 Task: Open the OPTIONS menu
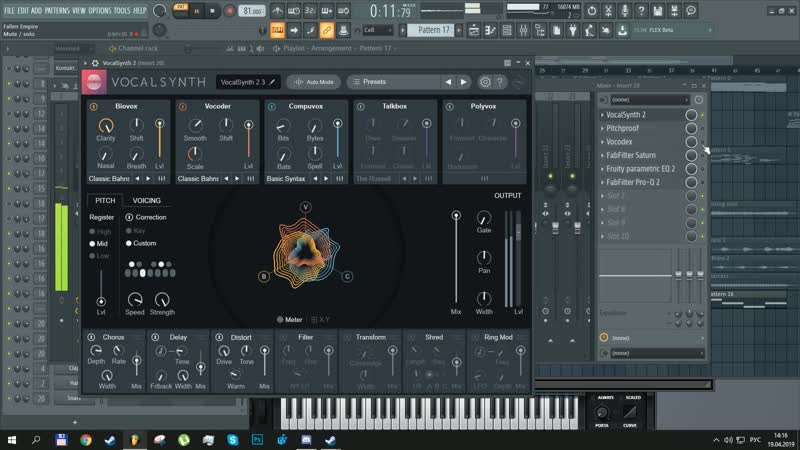click(x=99, y=10)
